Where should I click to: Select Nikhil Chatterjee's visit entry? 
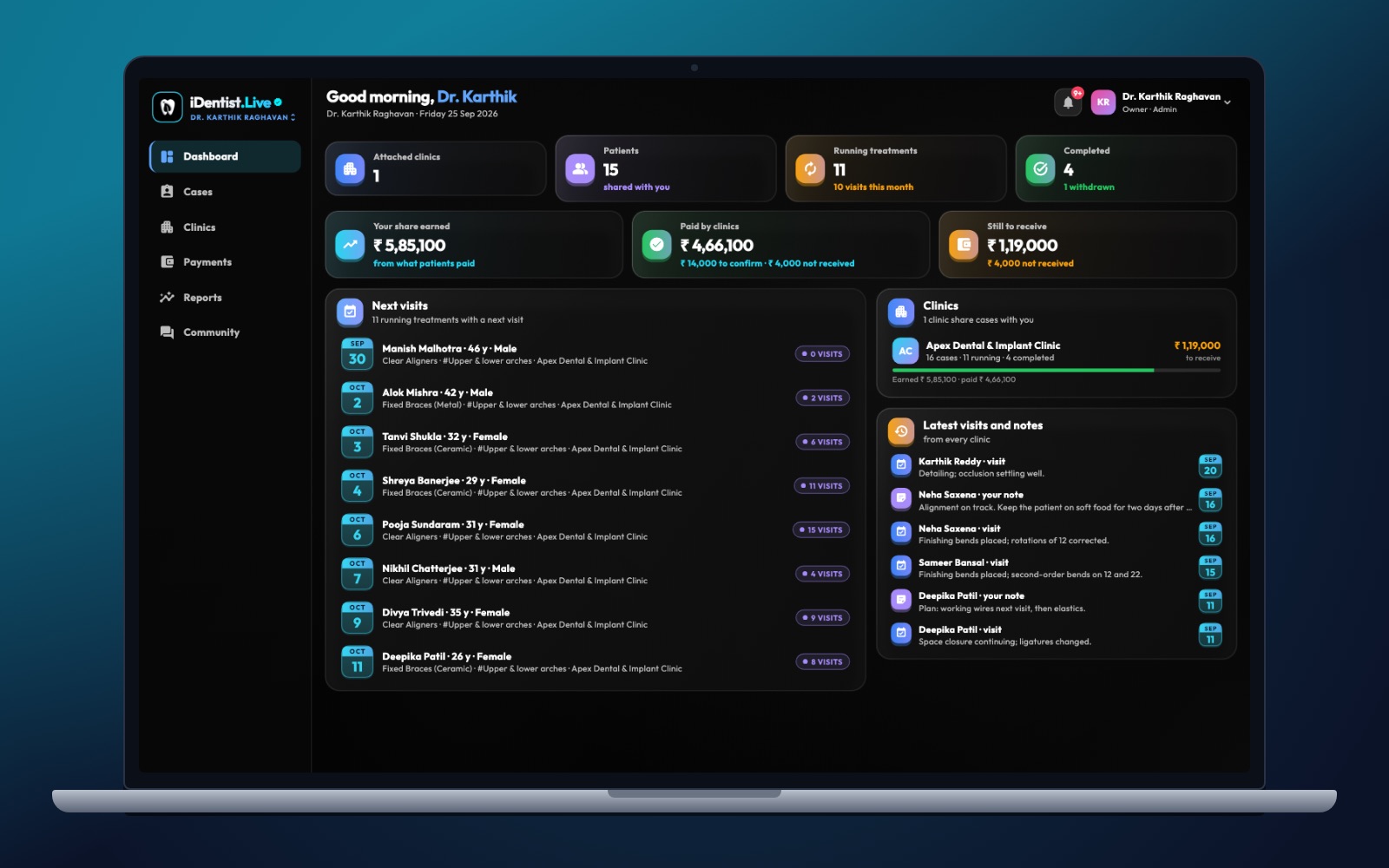click(596, 574)
